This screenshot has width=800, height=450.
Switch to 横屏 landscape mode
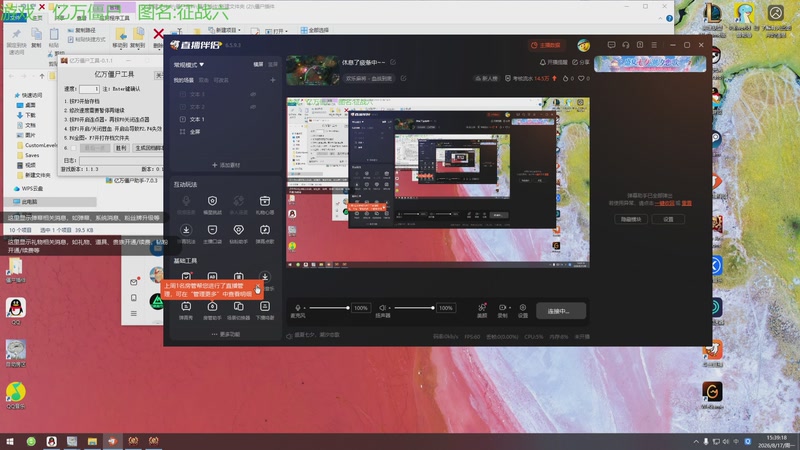[259, 64]
